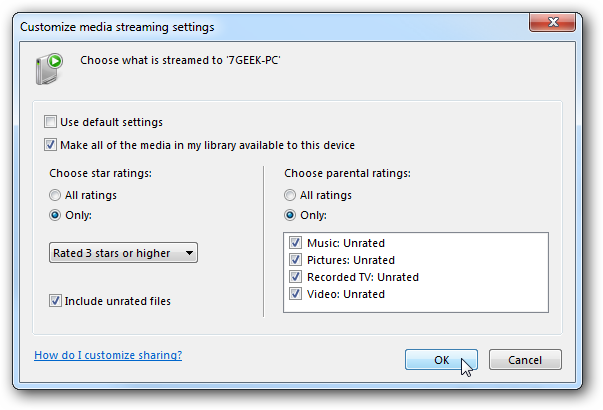Select Only under star ratings

pyautogui.click(x=55, y=215)
